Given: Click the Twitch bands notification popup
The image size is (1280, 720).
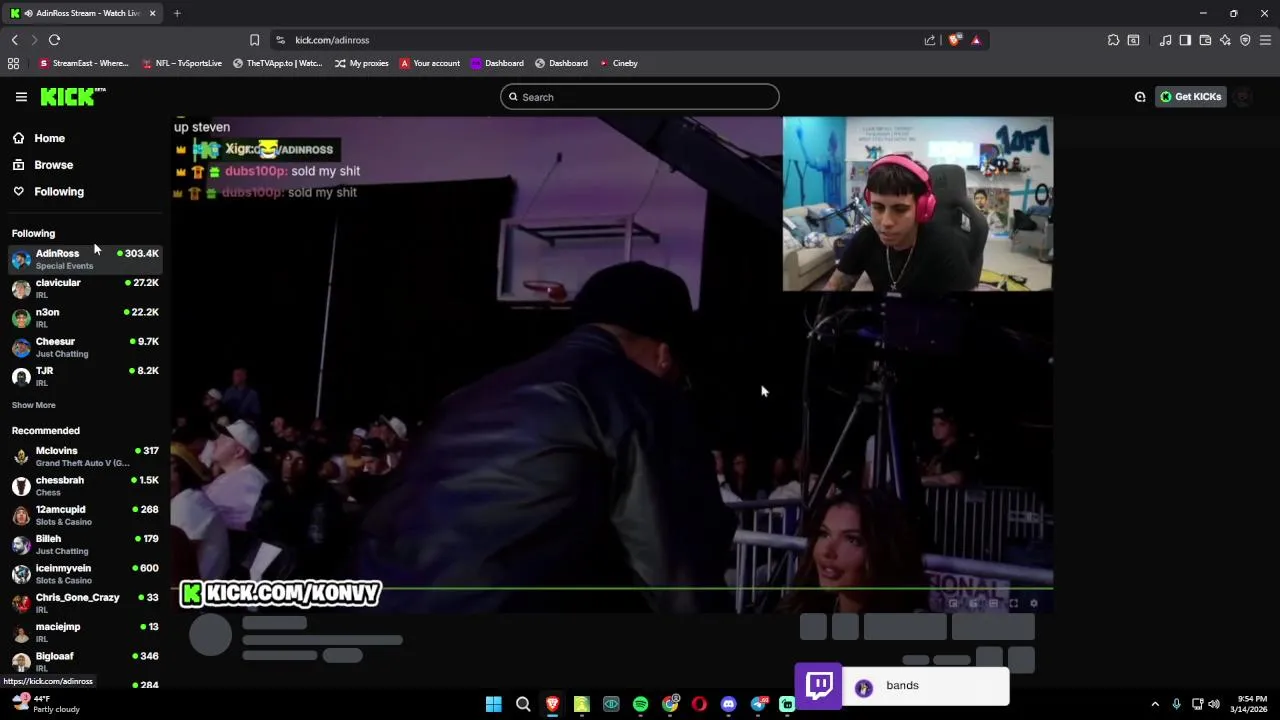Looking at the screenshot, I should point(902,685).
